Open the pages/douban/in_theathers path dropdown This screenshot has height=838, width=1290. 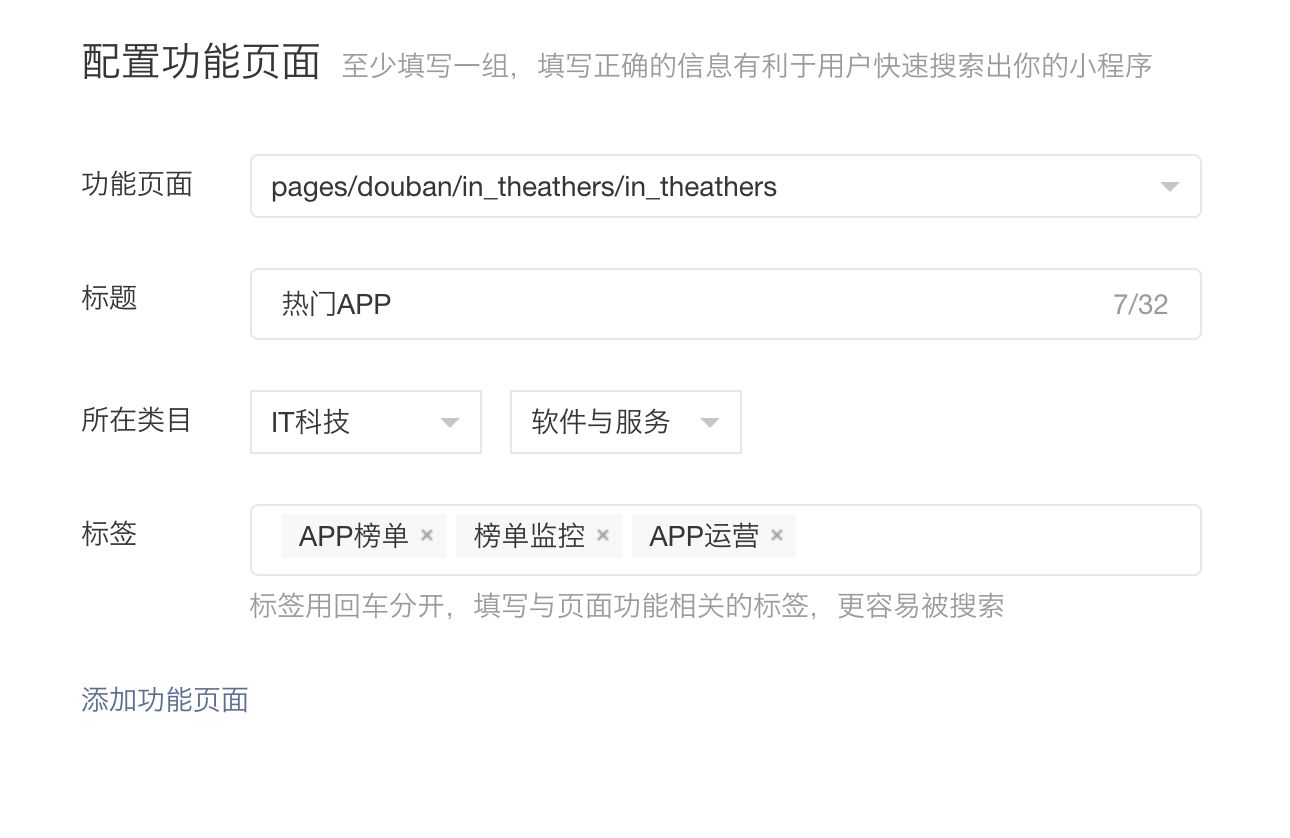[x=700, y=187]
